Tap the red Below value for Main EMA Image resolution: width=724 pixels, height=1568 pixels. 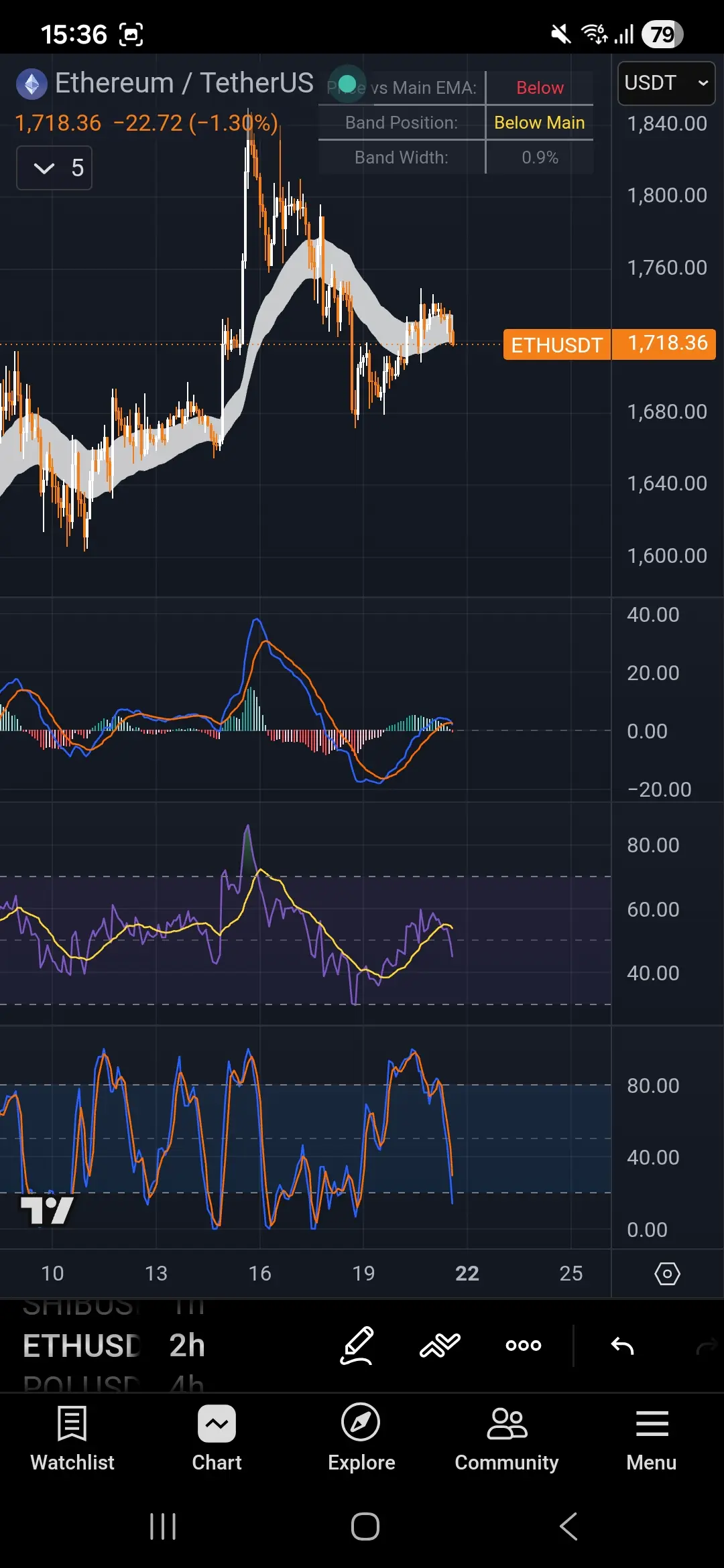(x=540, y=88)
